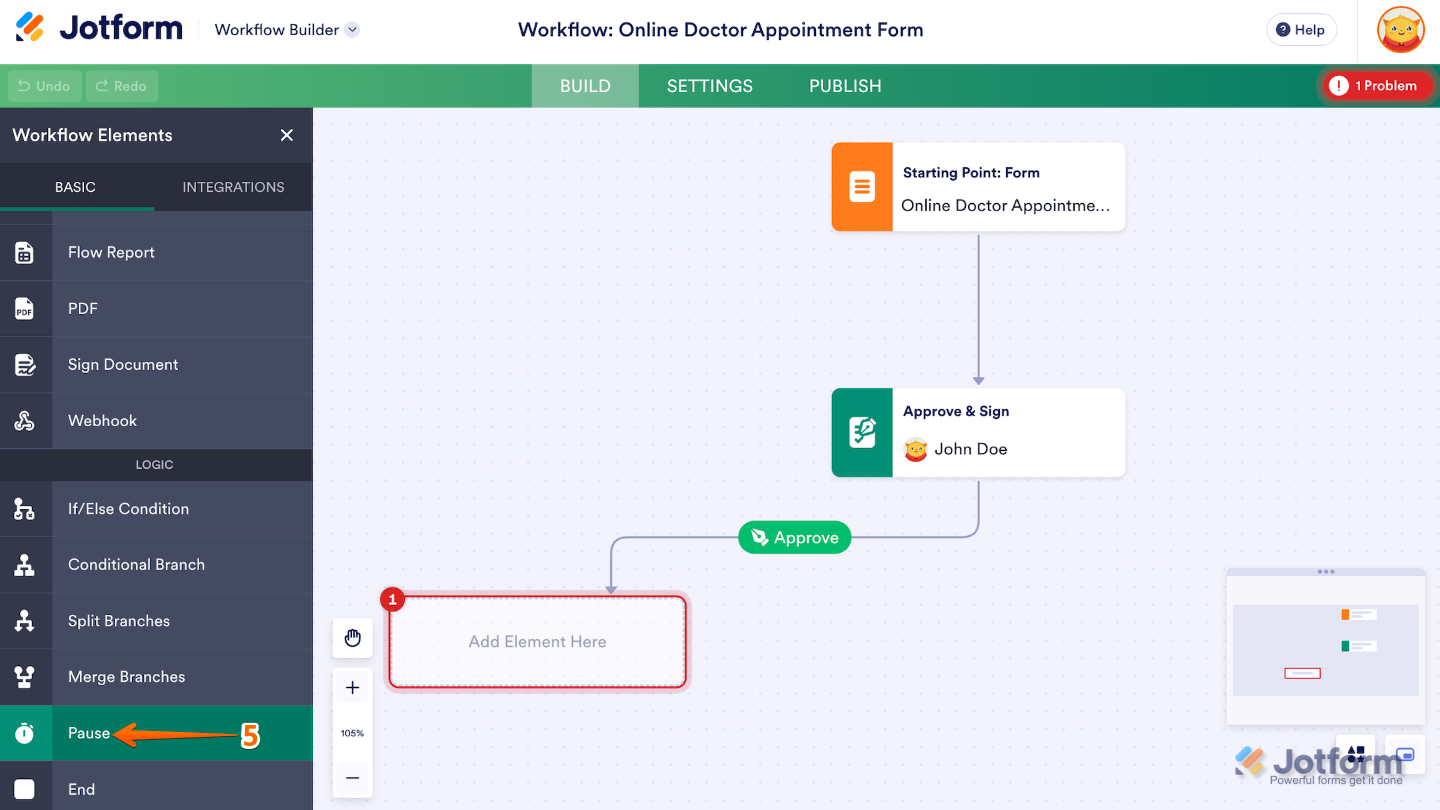This screenshot has width=1440, height=810.
Task: Click the Add Element Here placeholder
Action: coord(537,641)
